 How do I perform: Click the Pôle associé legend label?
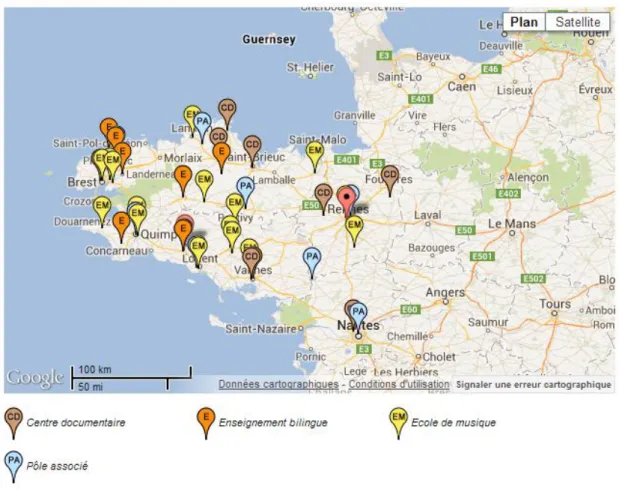click(x=57, y=466)
